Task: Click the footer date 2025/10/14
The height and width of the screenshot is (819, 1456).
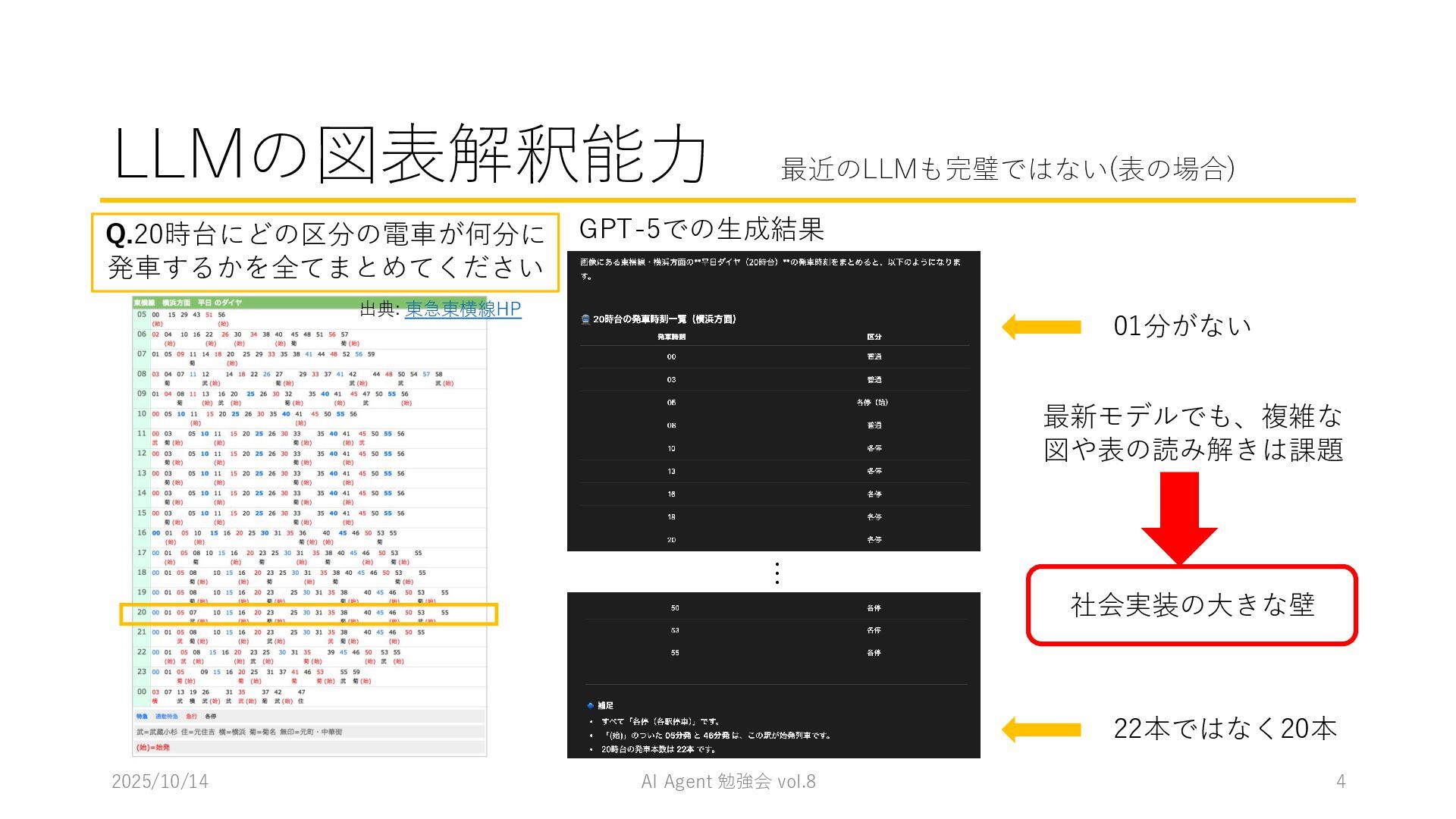Action: click(160, 782)
